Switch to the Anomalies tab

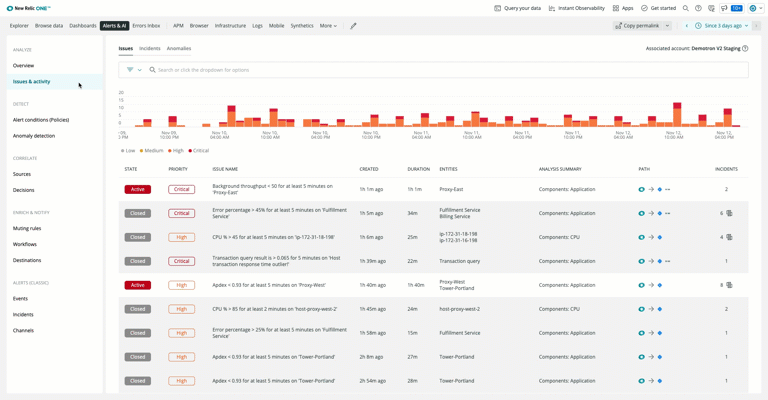point(179,48)
